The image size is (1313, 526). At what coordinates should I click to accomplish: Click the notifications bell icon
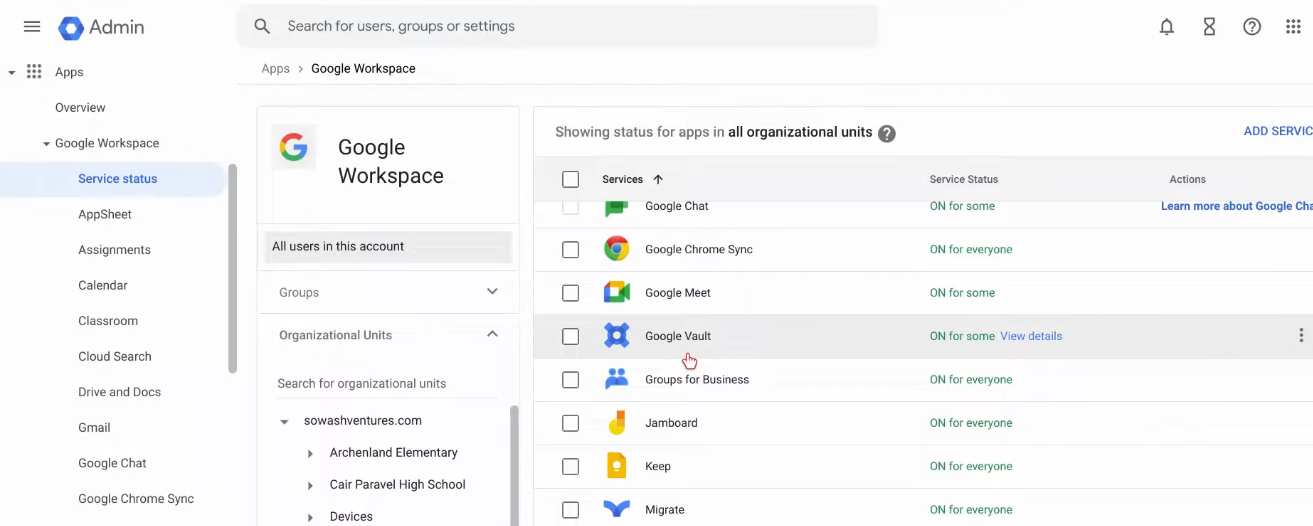point(1166,27)
